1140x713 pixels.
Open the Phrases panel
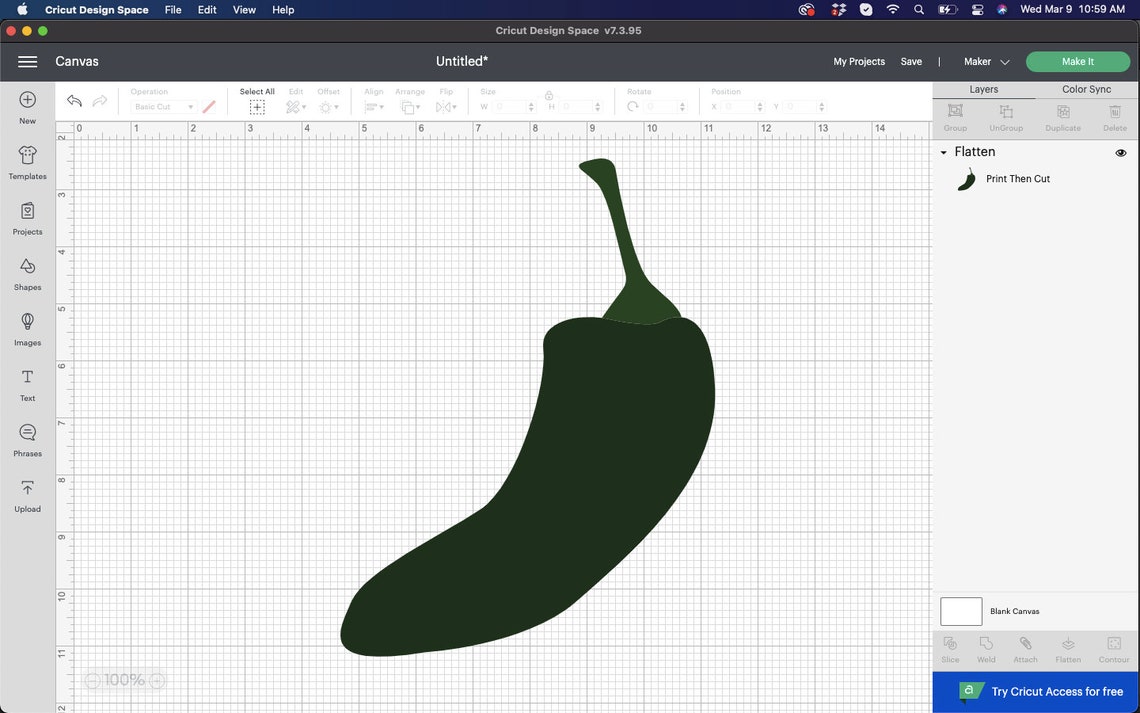point(27,437)
